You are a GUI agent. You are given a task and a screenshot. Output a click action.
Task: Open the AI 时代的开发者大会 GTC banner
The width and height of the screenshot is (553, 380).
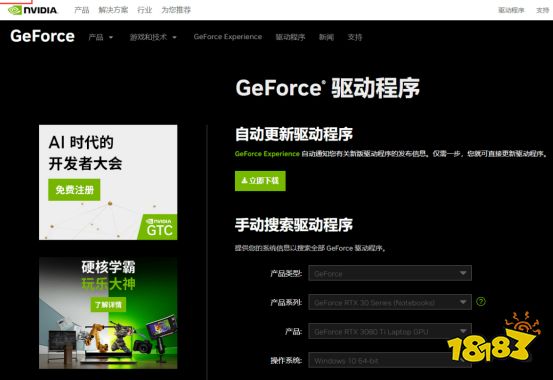point(108,182)
